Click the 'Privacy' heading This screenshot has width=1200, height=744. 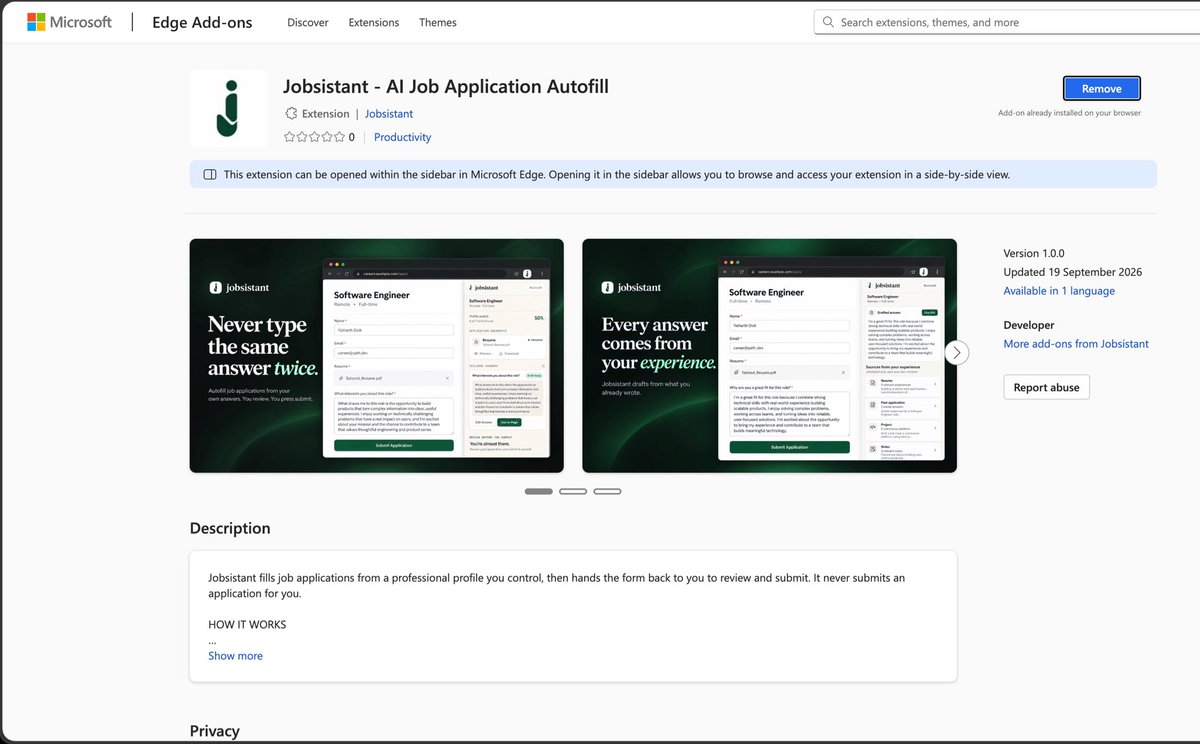(215, 731)
